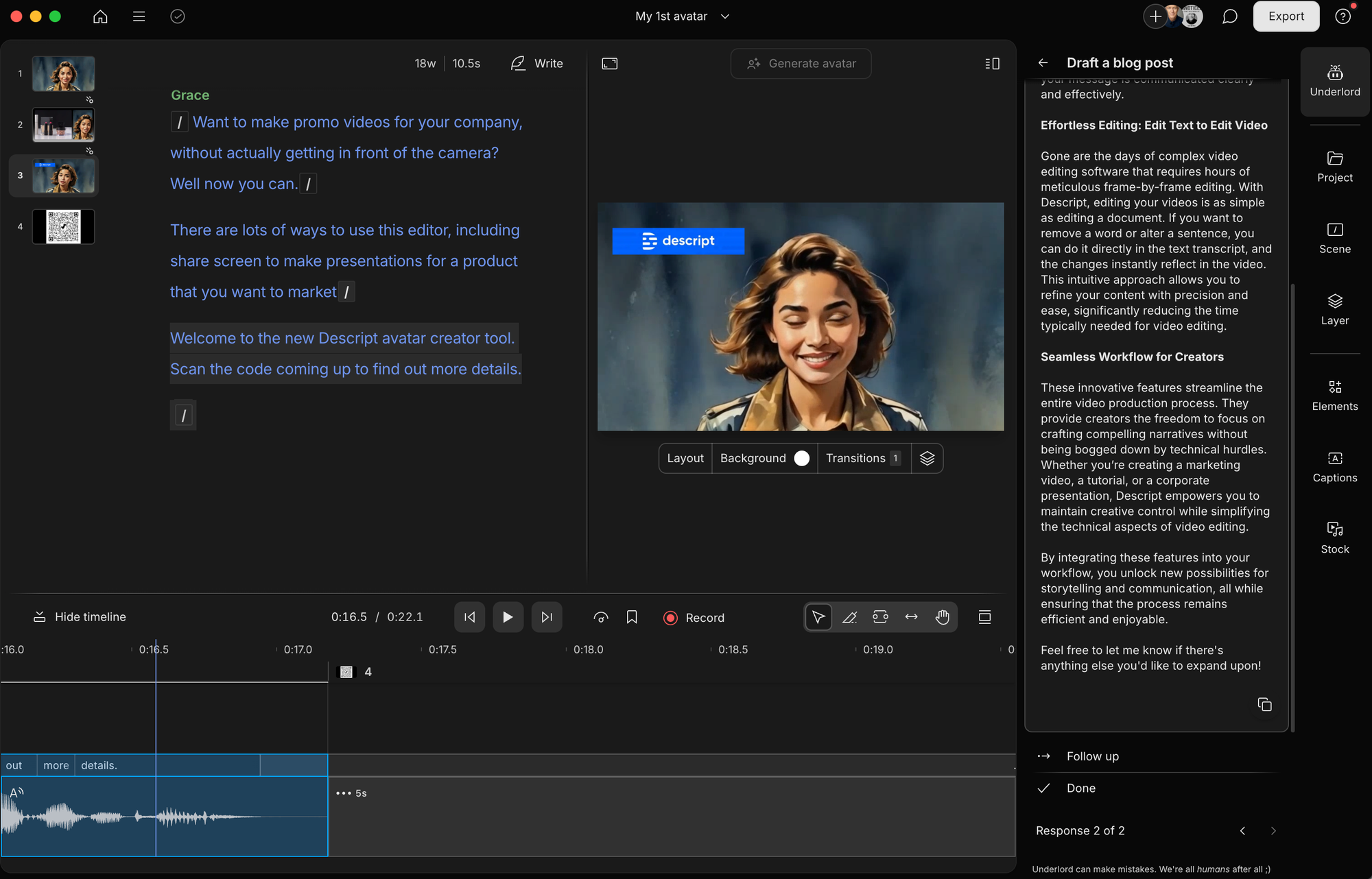Open the comments bubble icon
This screenshot has width=1372, height=879.
pos(1229,16)
